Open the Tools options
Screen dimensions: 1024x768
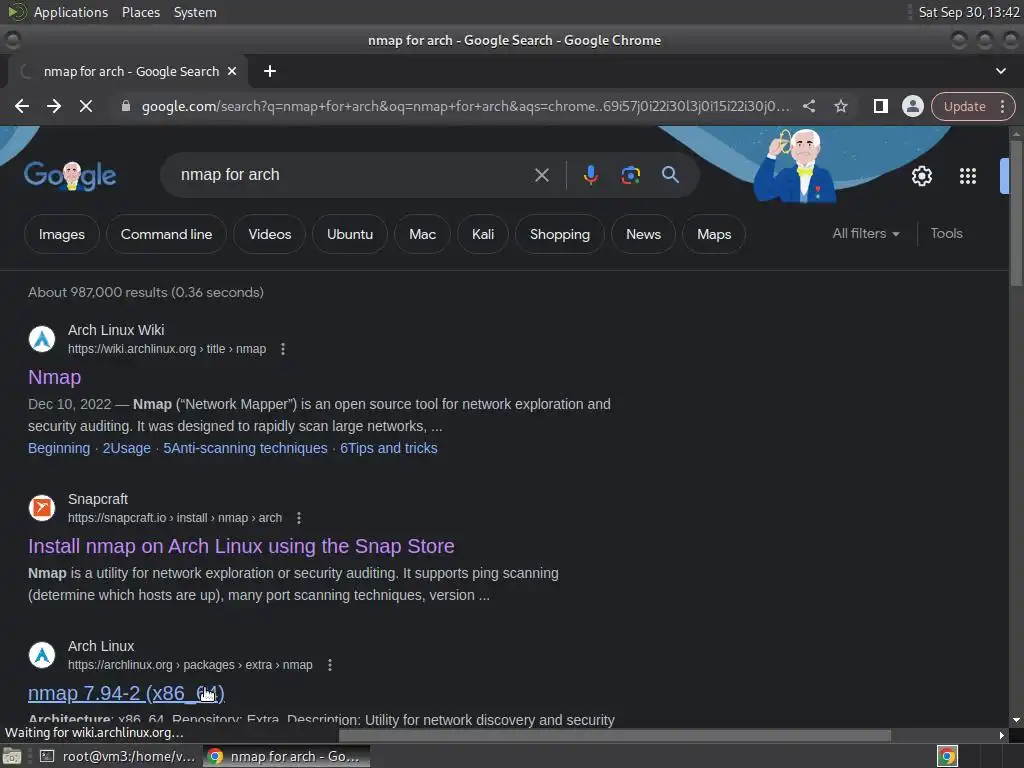tap(946, 233)
